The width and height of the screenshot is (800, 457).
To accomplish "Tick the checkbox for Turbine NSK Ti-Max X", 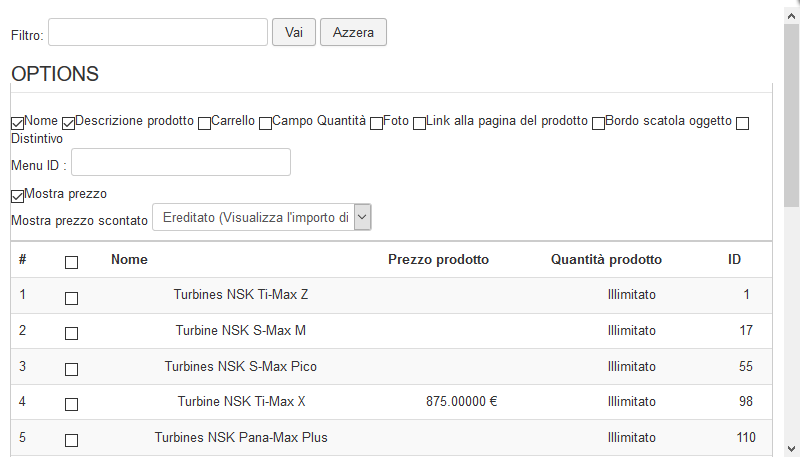I will tap(71, 405).
